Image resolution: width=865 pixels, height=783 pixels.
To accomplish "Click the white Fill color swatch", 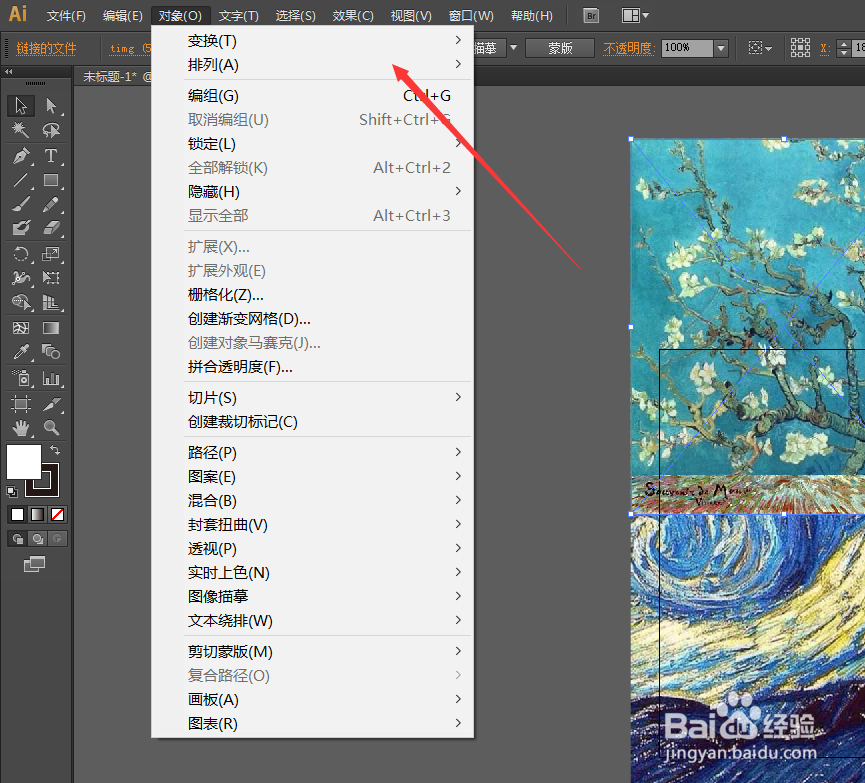I will click(24, 462).
